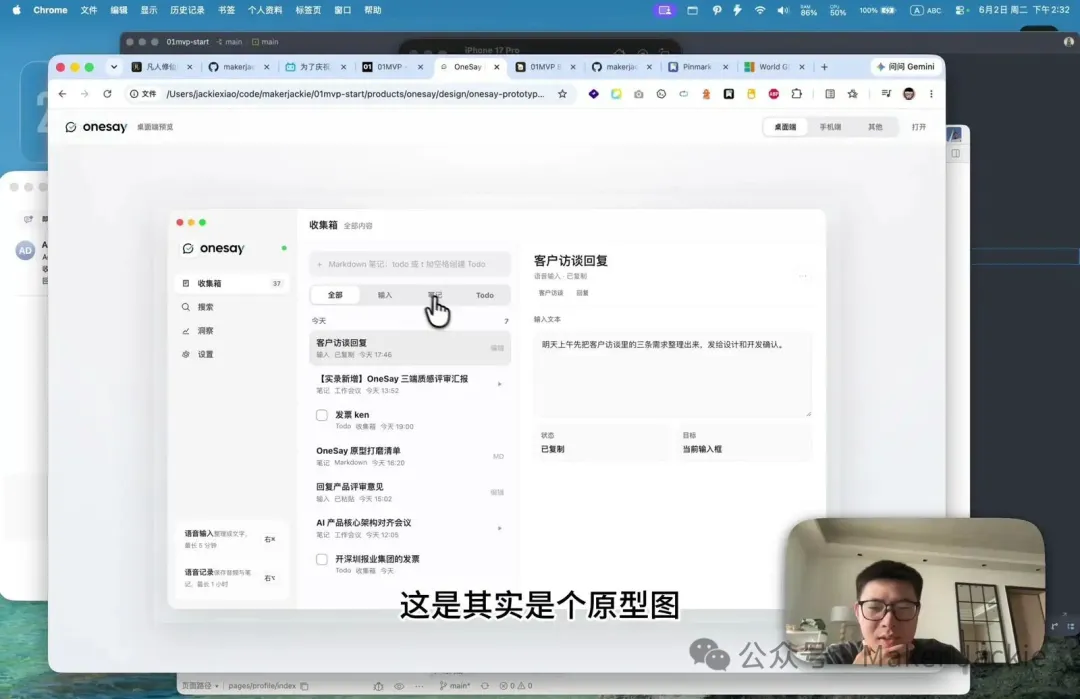Image resolution: width=1080 pixels, height=699 pixels.
Task: Click main* git branch in status bar
Action: pyautogui.click(x=455, y=686)
